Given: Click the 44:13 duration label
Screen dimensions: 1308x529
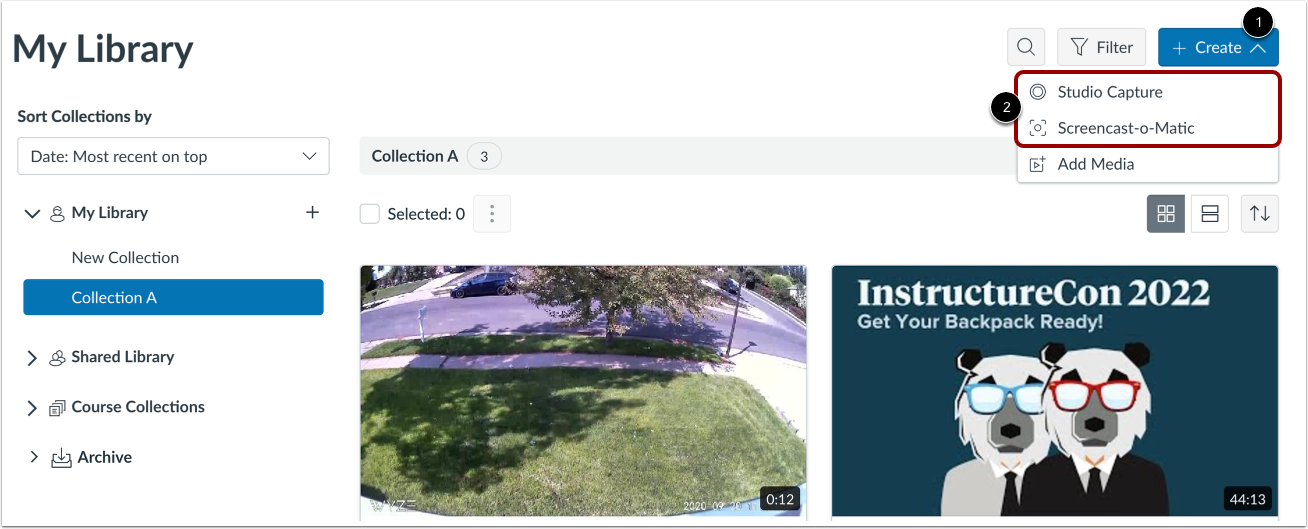Looking at the screenshot, I should coord(1246,498).
